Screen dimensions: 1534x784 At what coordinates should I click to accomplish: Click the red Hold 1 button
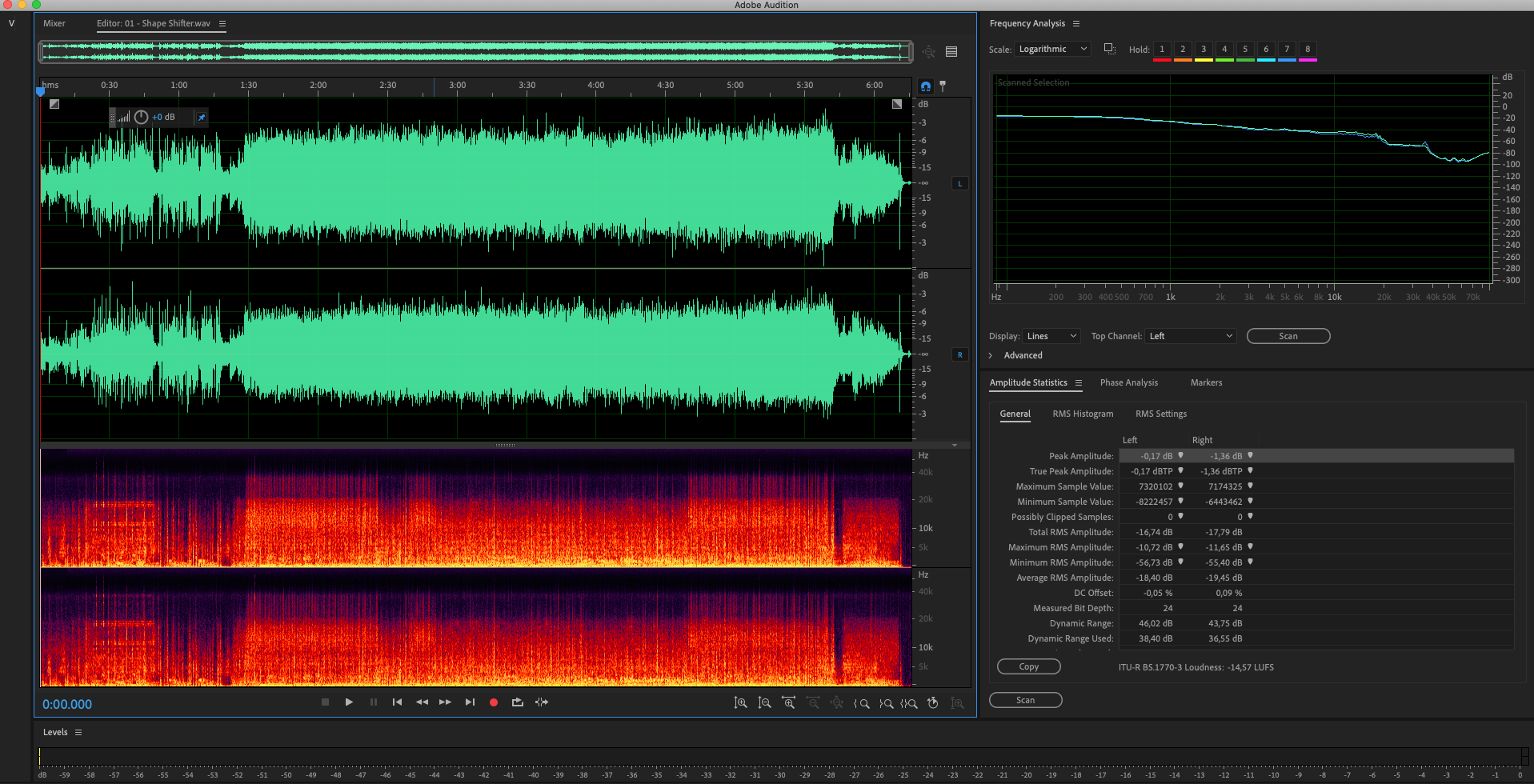(x=1162, y=50)
